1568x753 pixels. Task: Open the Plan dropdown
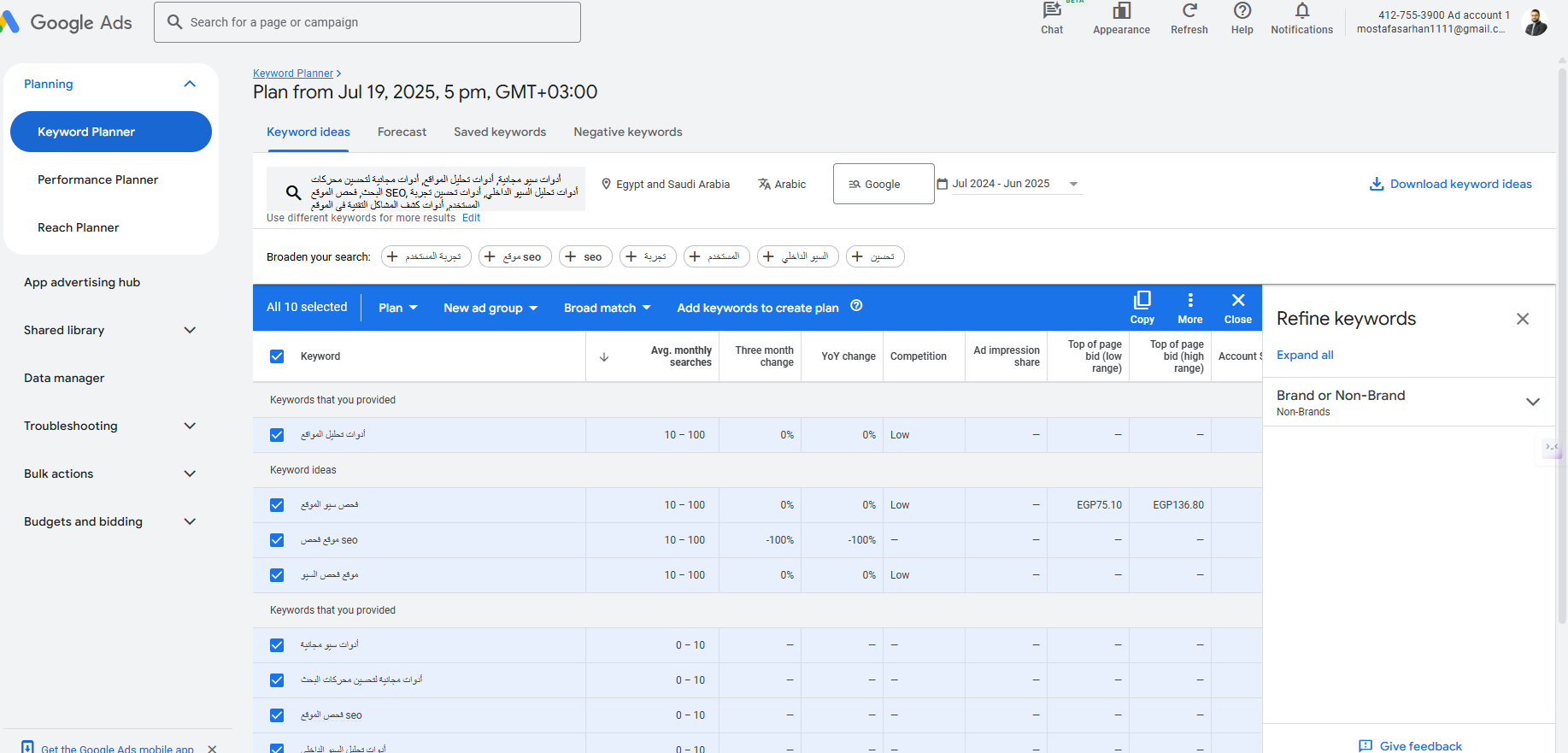click(x=398, y=308)
